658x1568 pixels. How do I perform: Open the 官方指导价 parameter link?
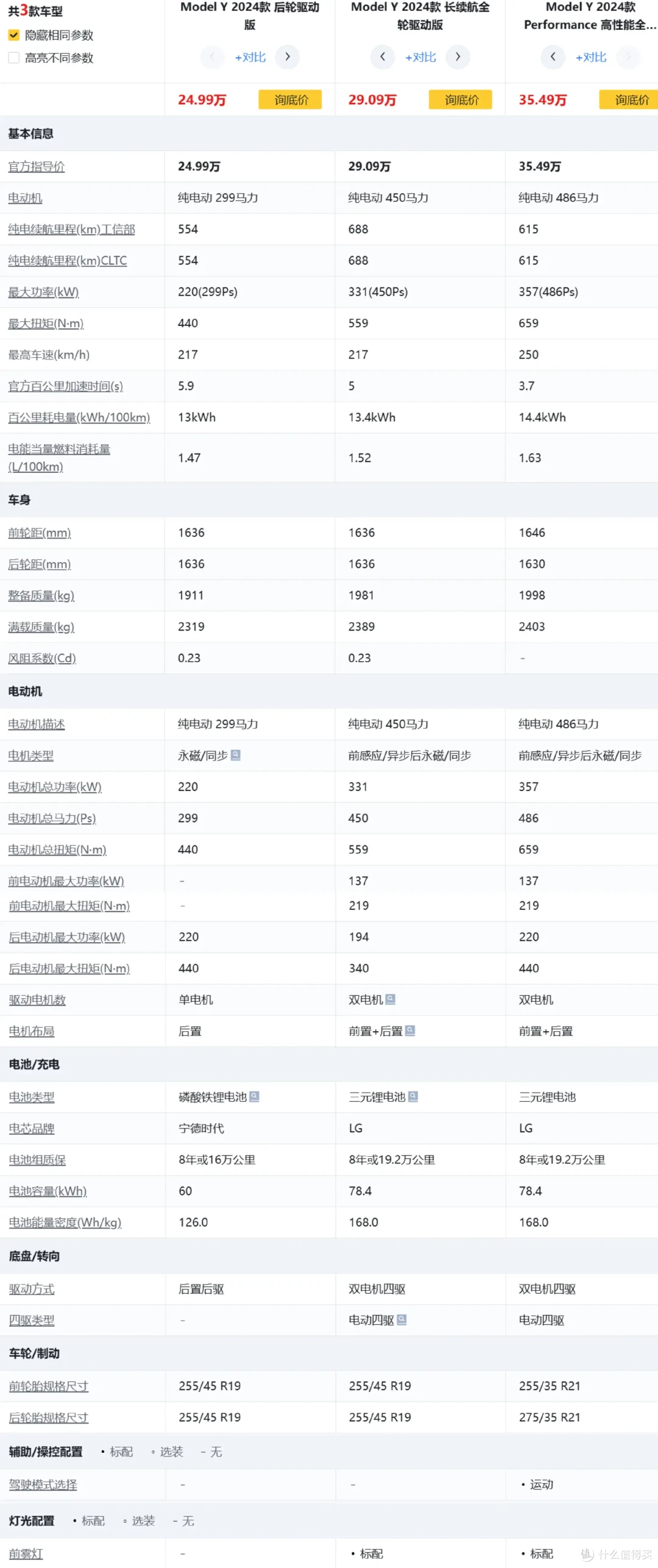(36, 166)
